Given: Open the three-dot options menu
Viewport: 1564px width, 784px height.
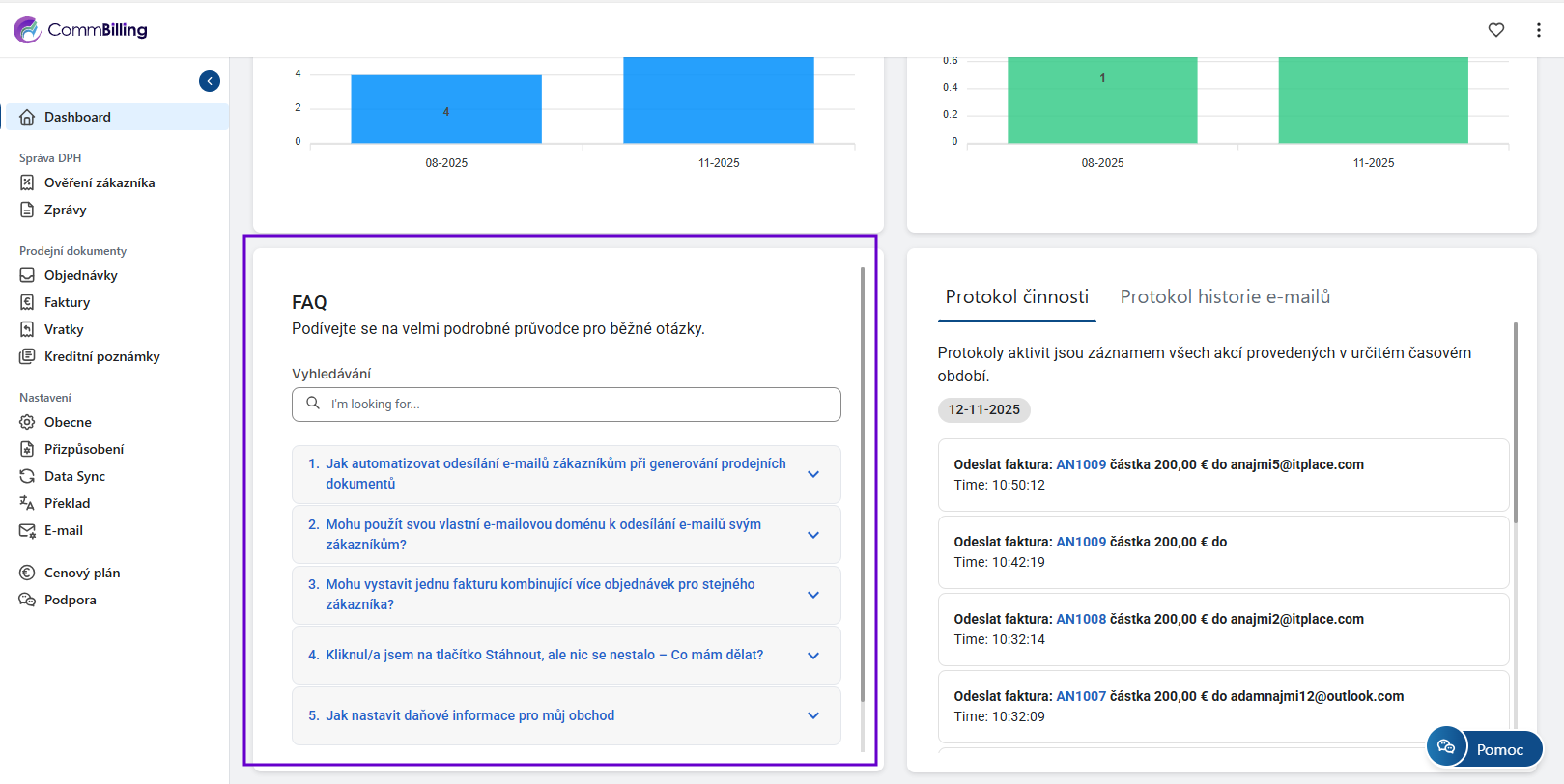Looking at the screenshot, I should click(x=1538, y=30).
